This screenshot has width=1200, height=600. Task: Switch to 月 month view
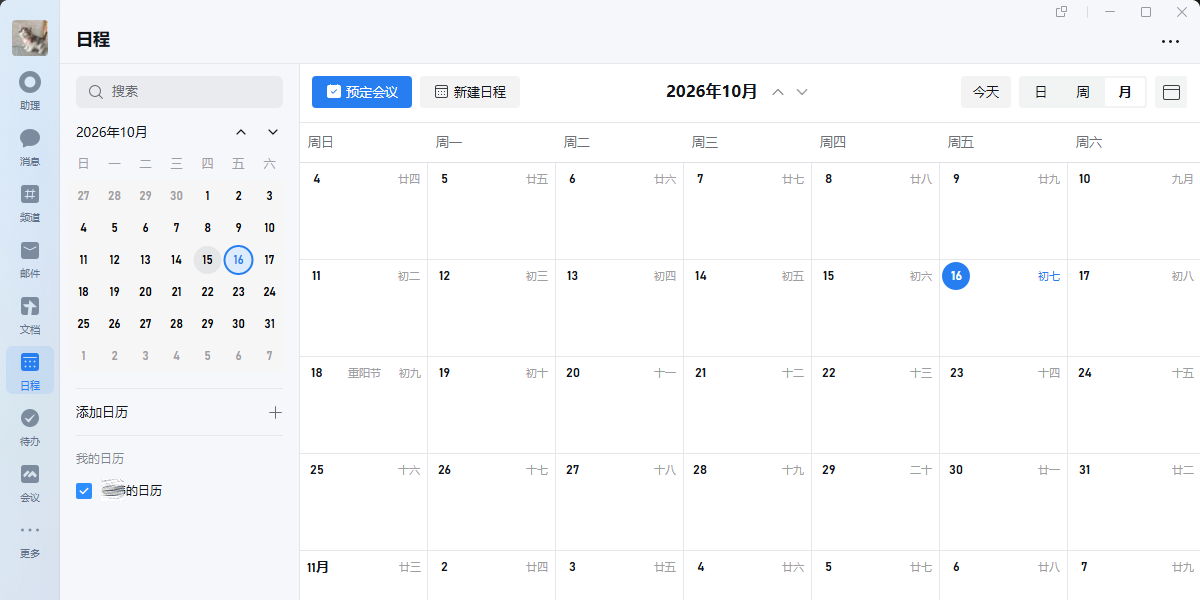click(1125, 92)
